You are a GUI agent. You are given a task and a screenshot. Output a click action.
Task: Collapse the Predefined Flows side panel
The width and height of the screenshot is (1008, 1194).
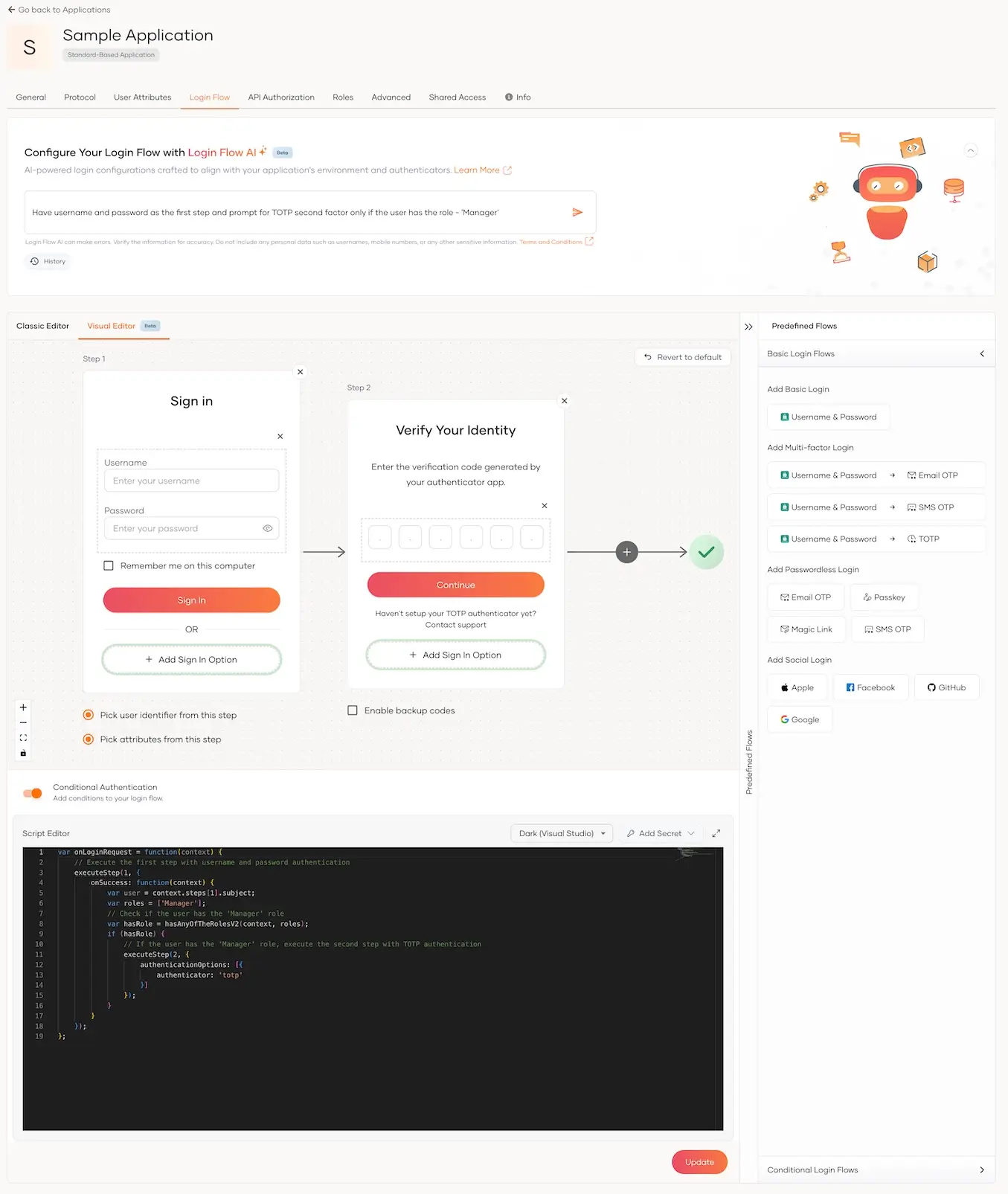[748, 327]
